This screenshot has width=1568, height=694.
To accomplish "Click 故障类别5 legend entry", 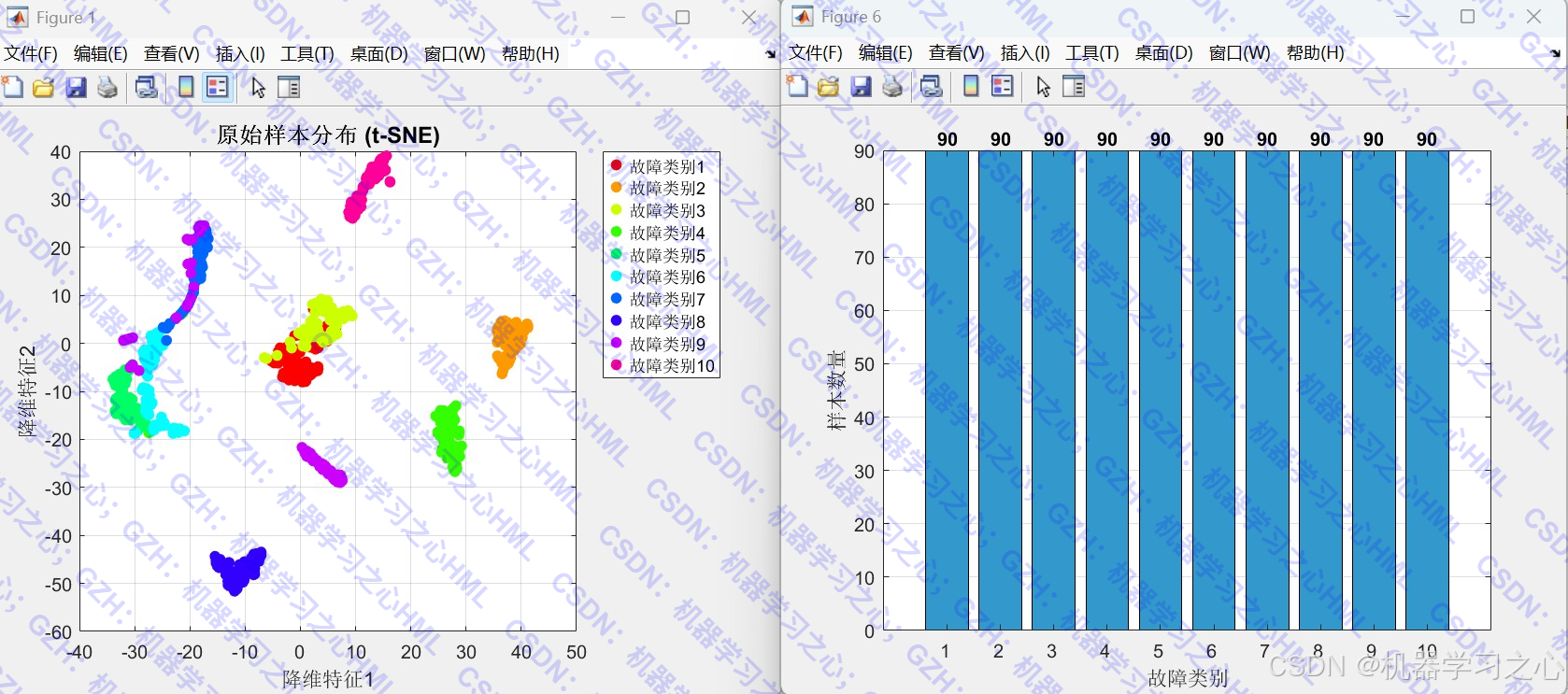I will click(x=658, y=255).
